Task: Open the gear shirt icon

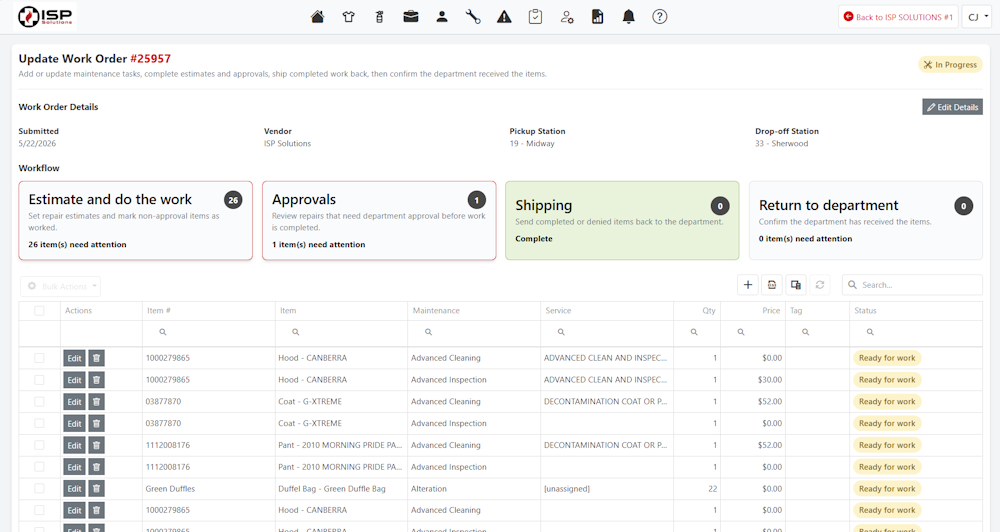Action: tap(348, 17)
